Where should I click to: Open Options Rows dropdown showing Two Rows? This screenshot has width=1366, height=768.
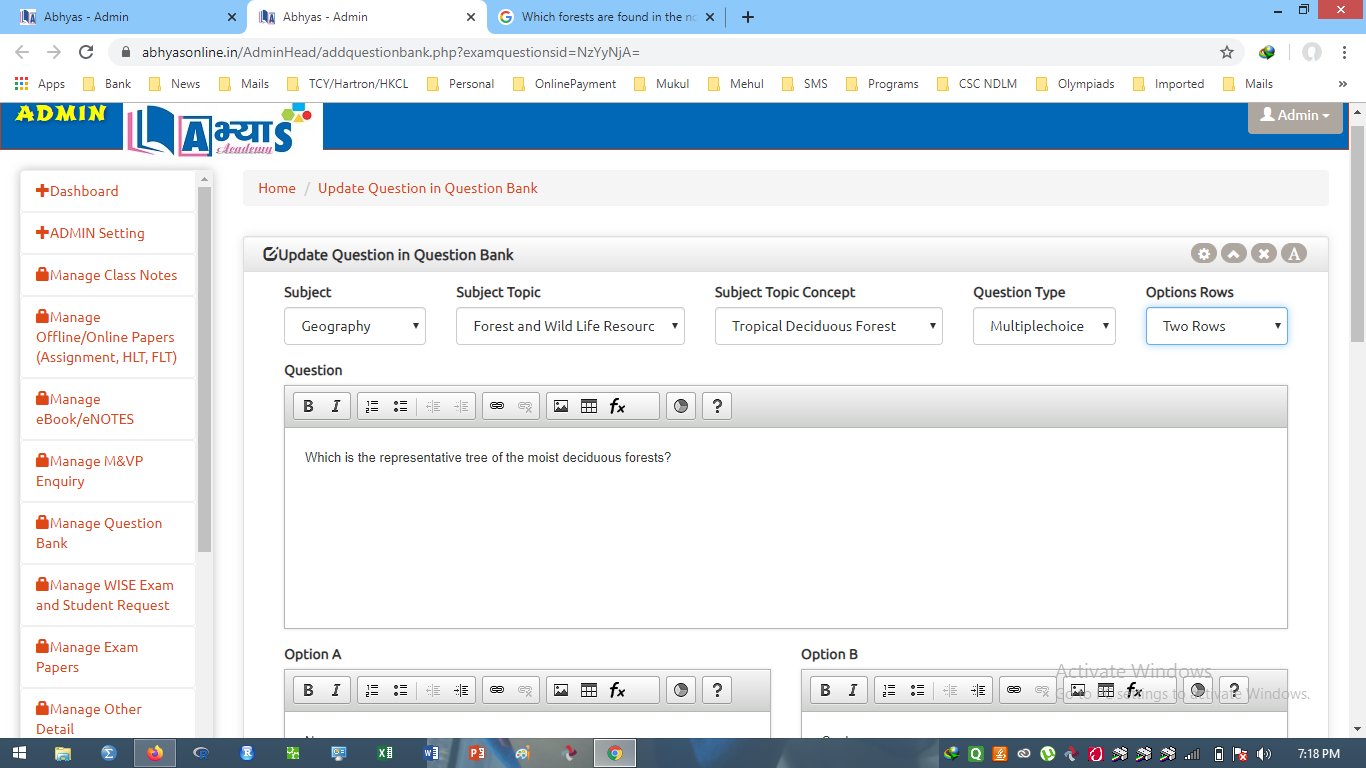(1216, 326)
